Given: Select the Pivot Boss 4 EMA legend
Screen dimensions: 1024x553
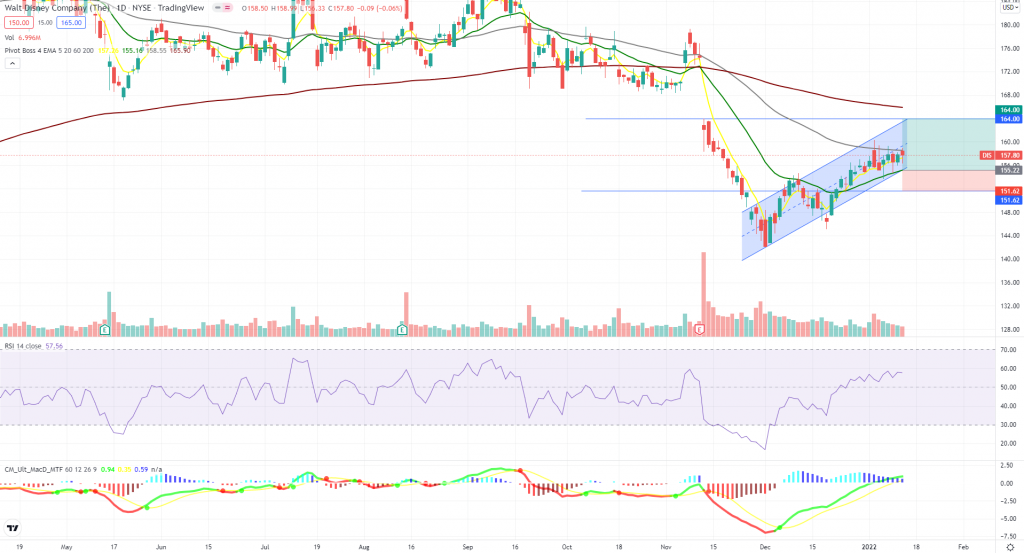Looking at the screenshot, I should tap(49, 50).
